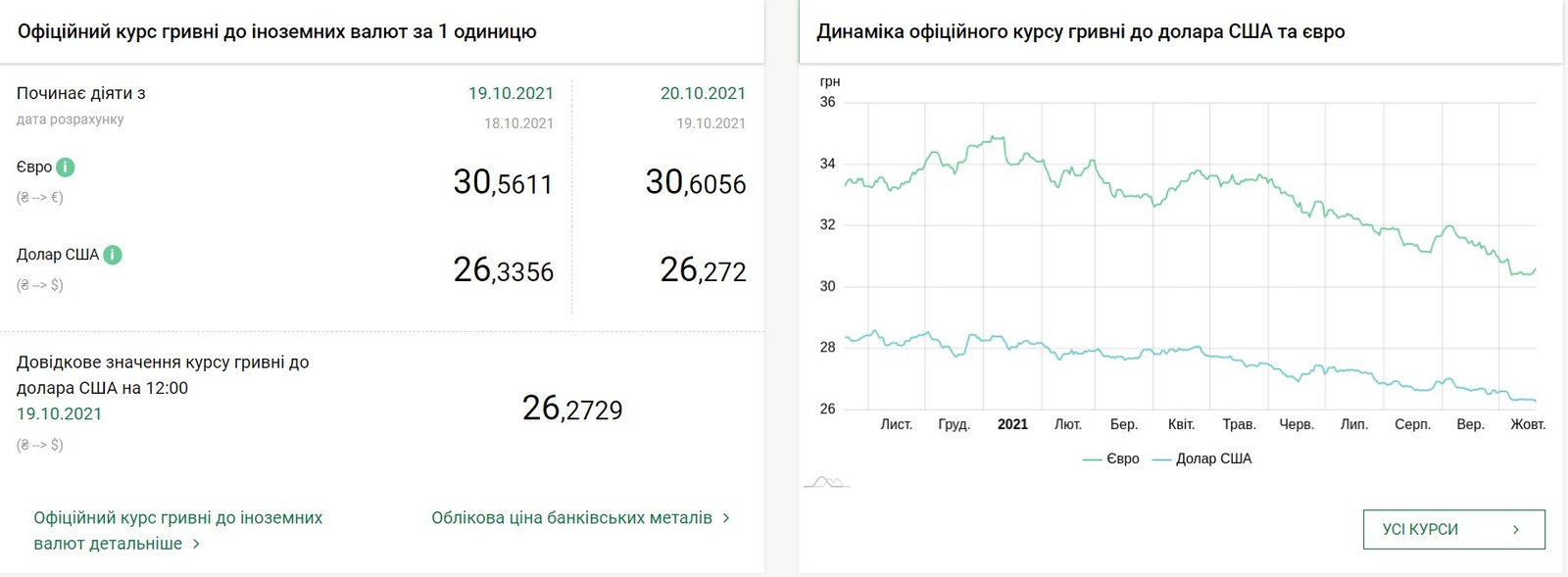Select date 19.10.2021 column header
The image size is (1568, 577).
point(511,93)
